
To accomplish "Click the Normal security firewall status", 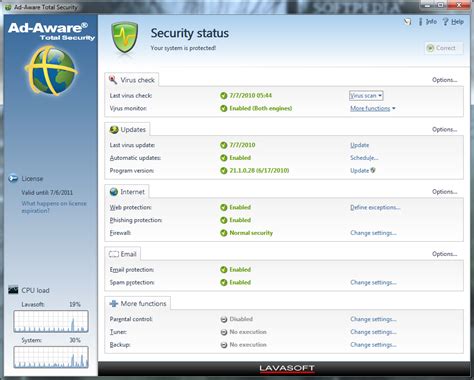I will (251, 233).
